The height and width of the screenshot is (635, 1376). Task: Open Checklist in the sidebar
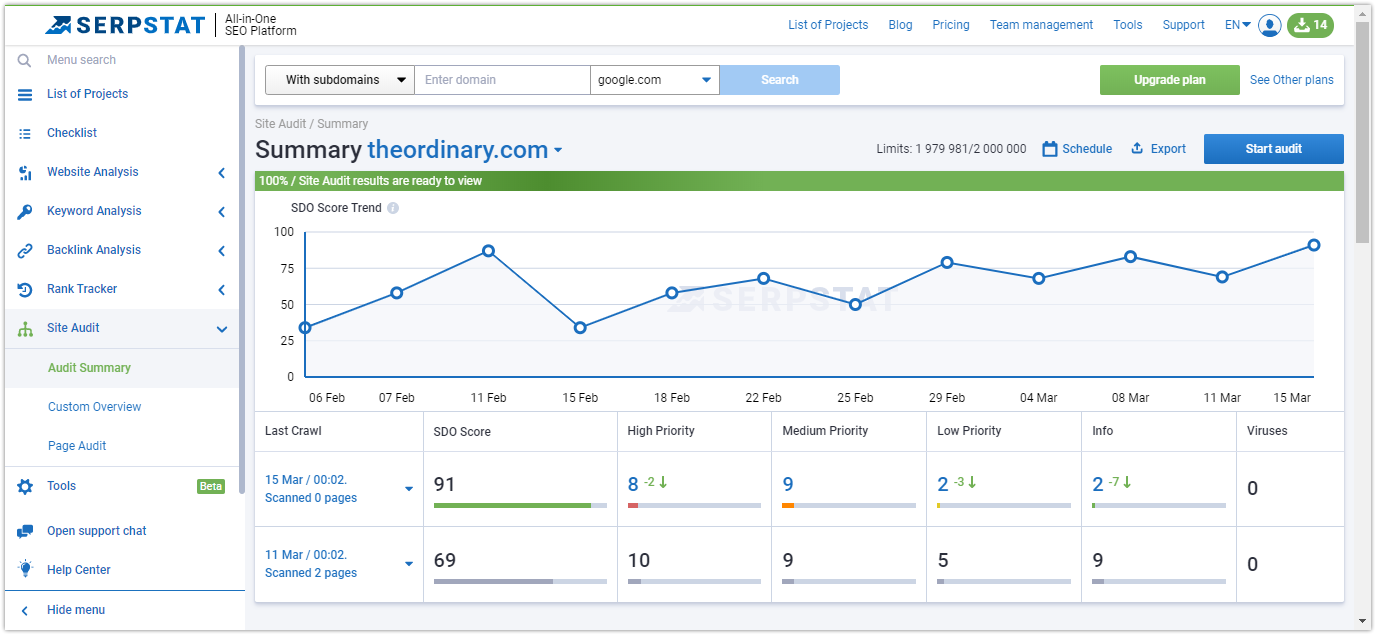(72, 133)
